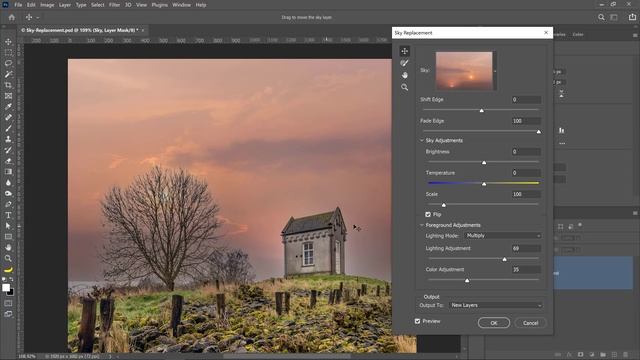Image resolution: width=640 pixels, height=360 pixels.
Task: Open the Layer menu
Action: pyautogui.click(x=65, y=5)
